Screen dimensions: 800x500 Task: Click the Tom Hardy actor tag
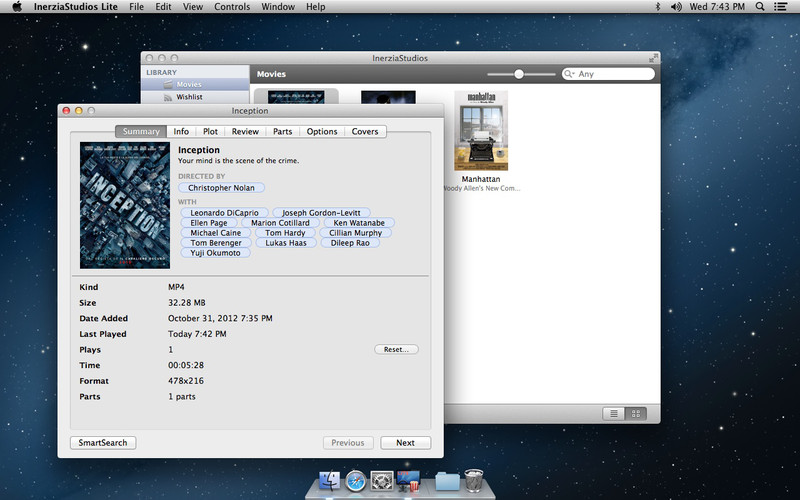[x=285, y=233]
